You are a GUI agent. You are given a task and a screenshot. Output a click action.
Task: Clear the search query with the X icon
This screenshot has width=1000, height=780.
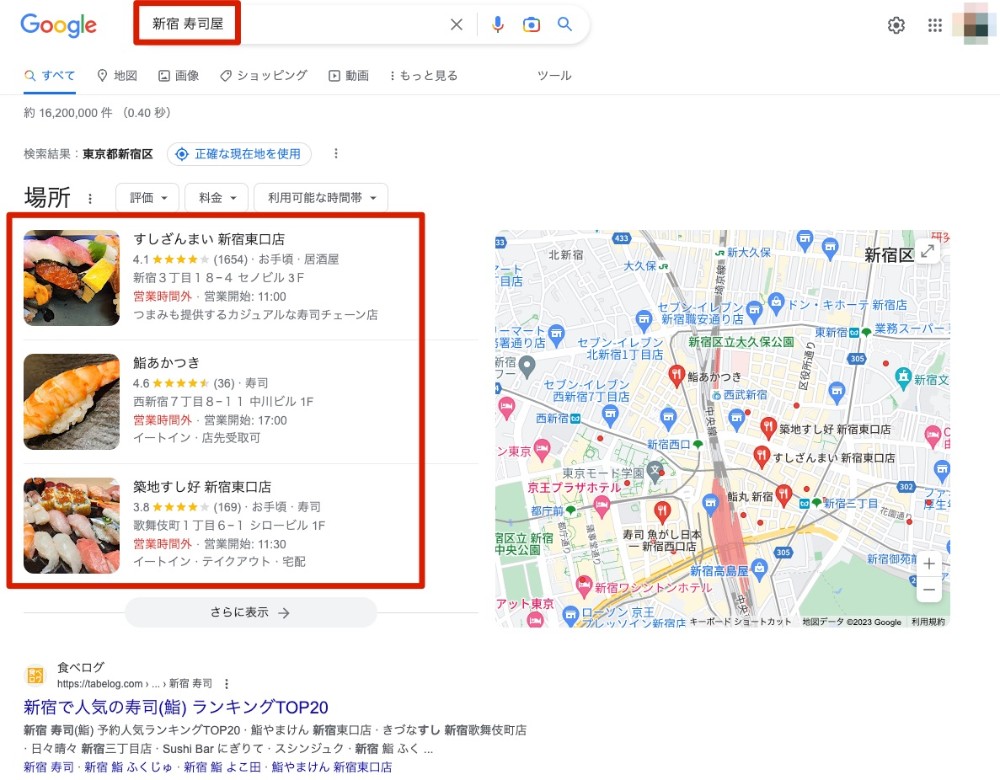click(x=456, y=24)
